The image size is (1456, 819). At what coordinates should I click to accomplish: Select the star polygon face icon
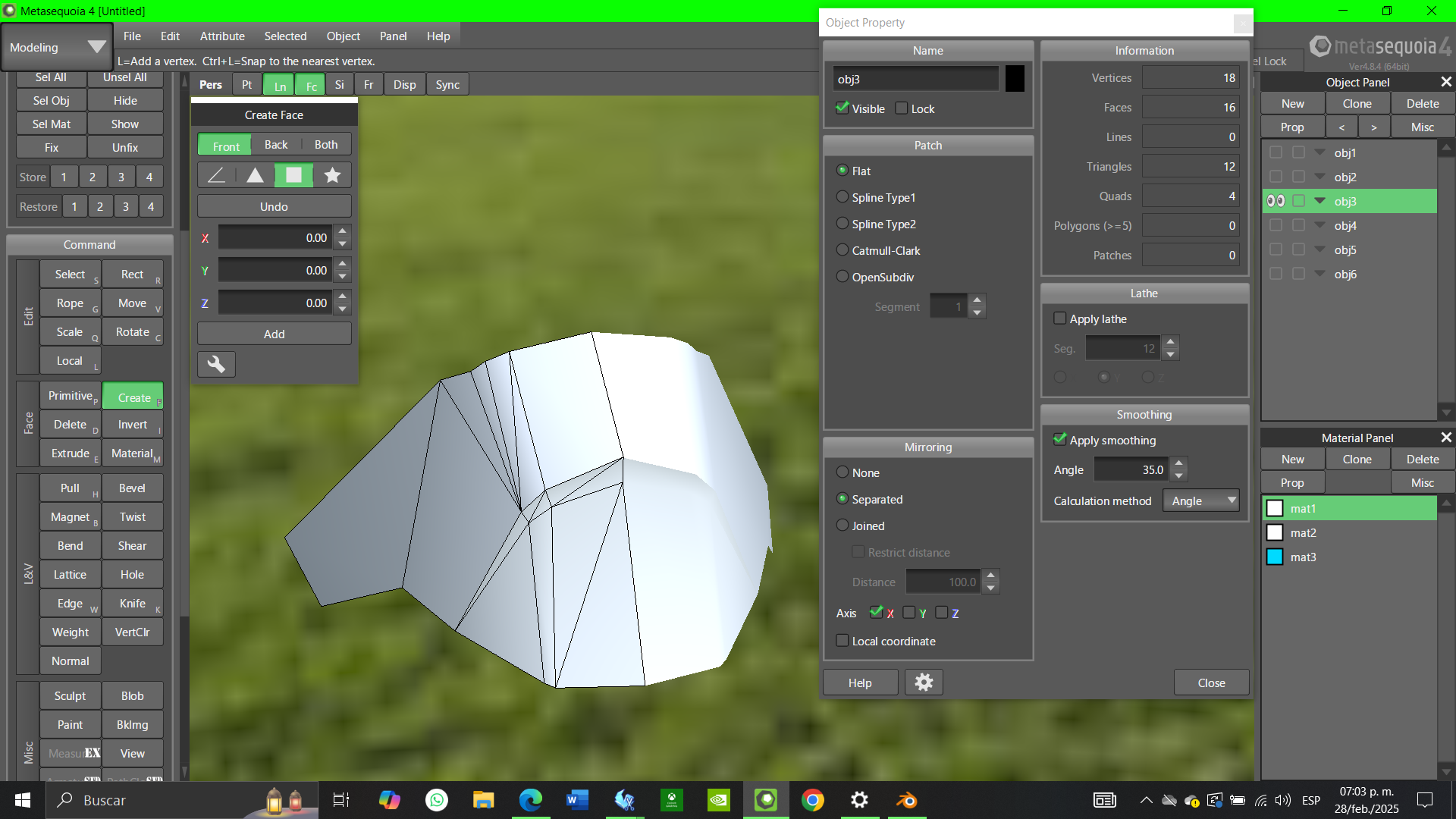[x=332, y=175]
